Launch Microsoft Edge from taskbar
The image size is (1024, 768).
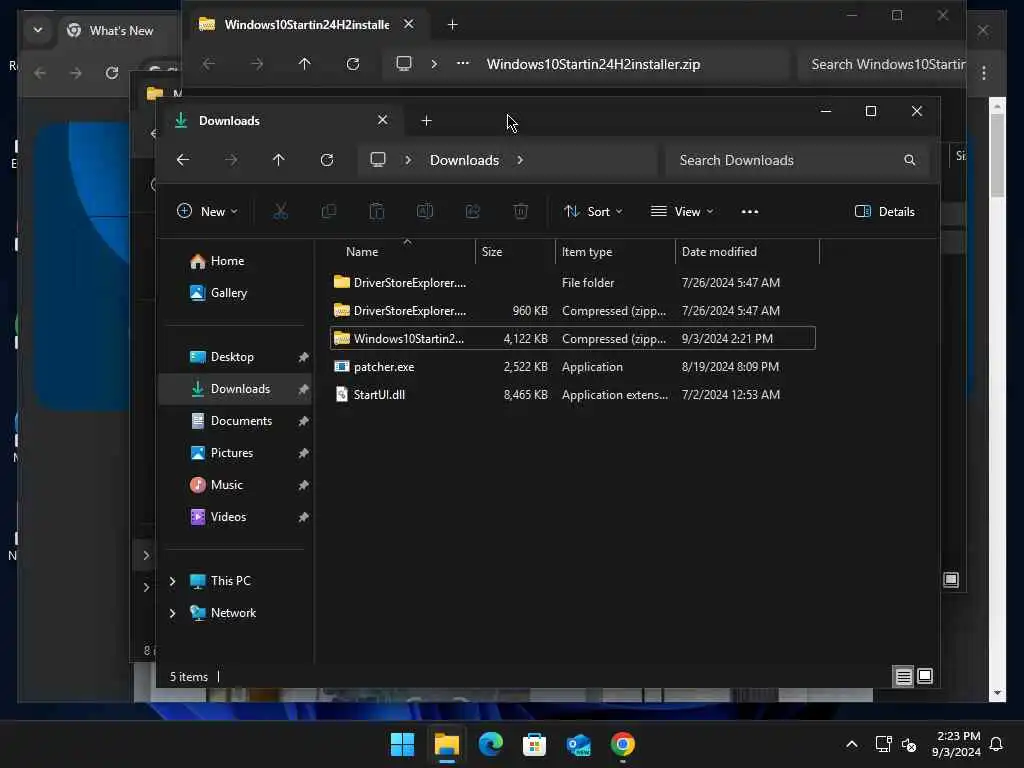click(490, 744)
